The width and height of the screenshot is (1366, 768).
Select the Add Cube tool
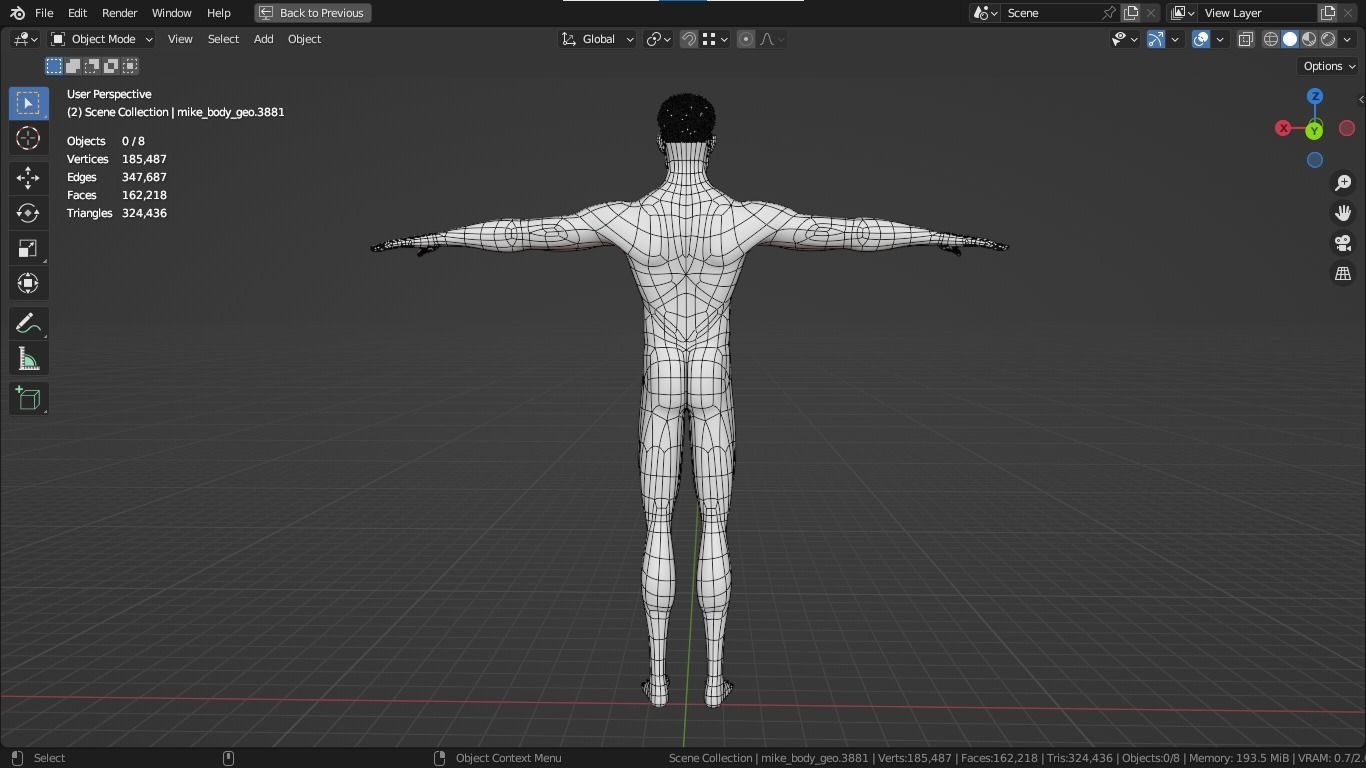(28, 399)
